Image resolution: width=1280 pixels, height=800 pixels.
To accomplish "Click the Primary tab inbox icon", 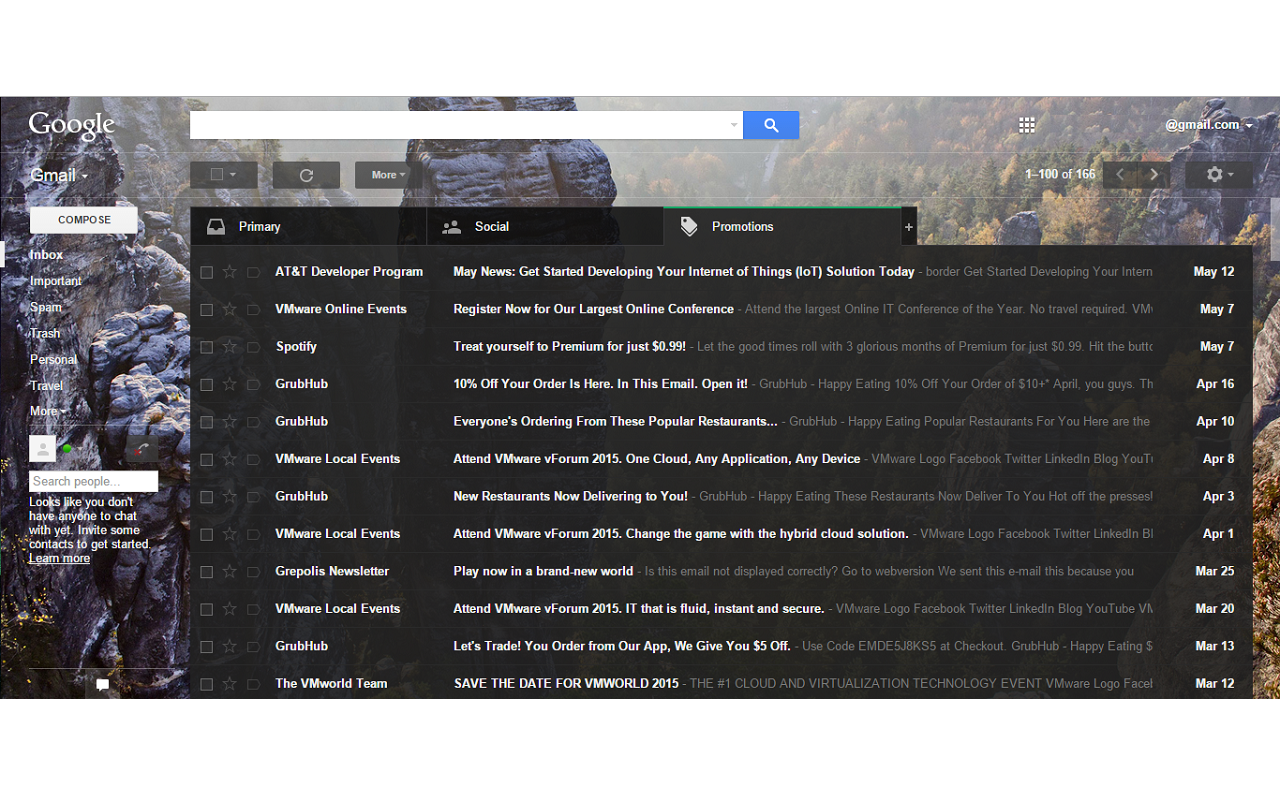I will pos(216,227).
